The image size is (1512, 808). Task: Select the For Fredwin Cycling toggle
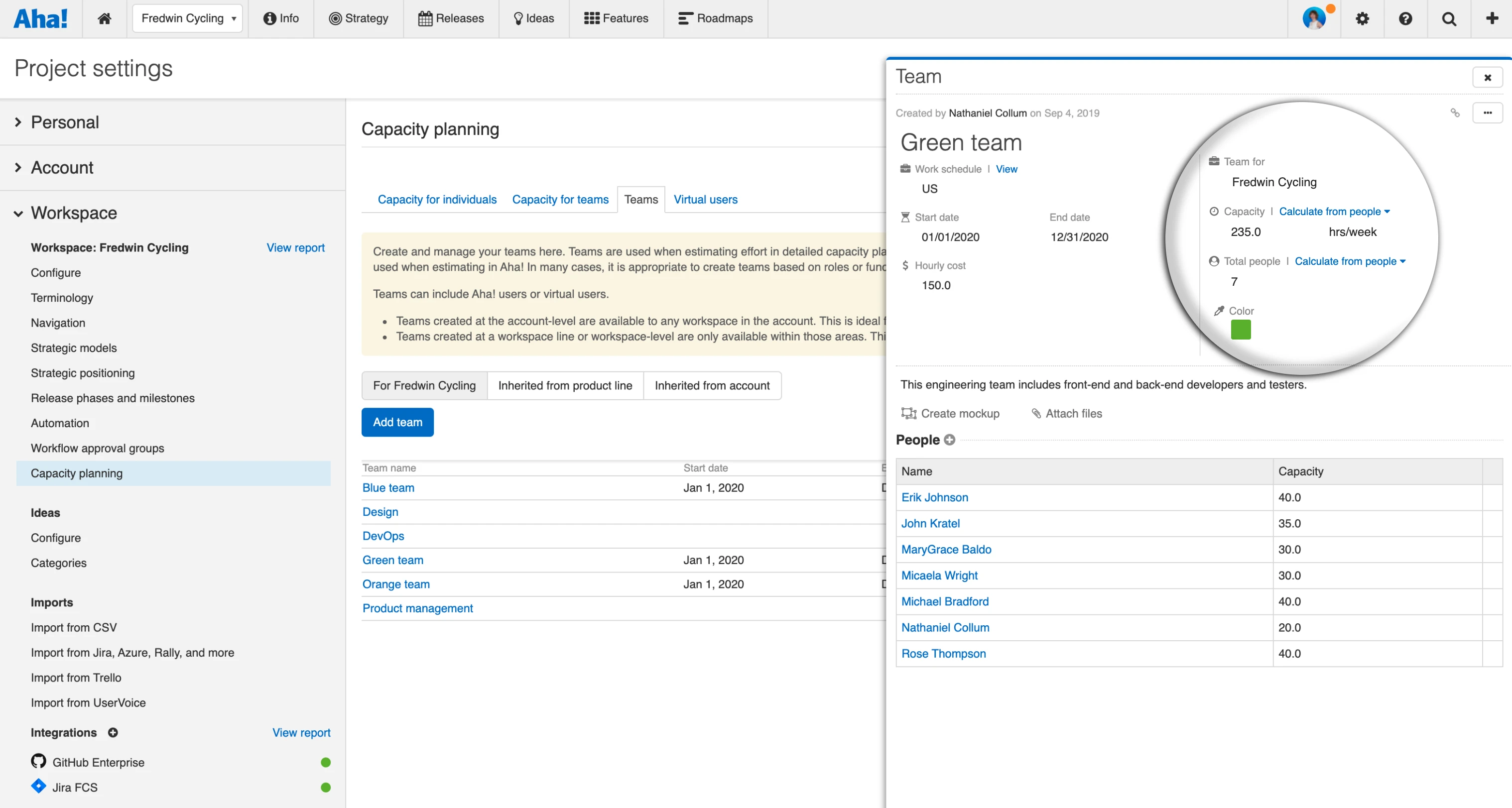pyautogui.click(x=424, y=385)
